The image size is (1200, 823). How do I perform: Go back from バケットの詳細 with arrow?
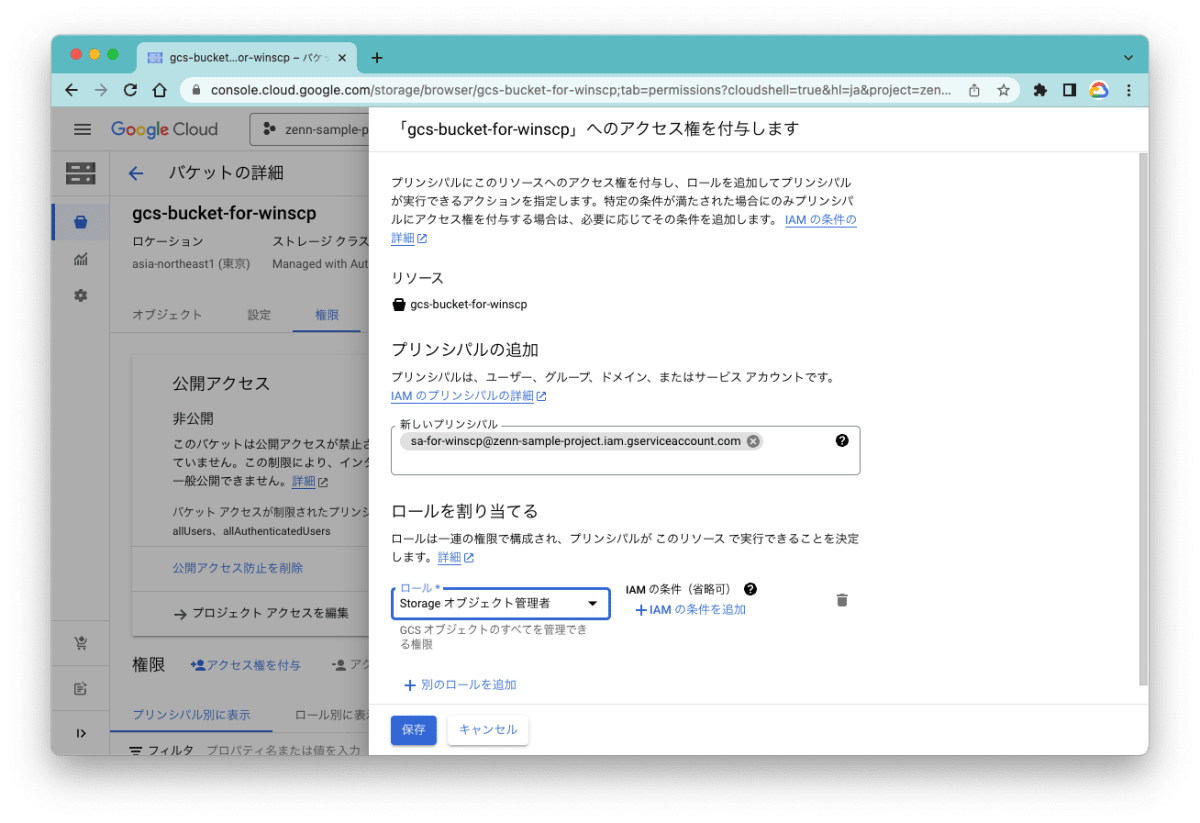136,173
